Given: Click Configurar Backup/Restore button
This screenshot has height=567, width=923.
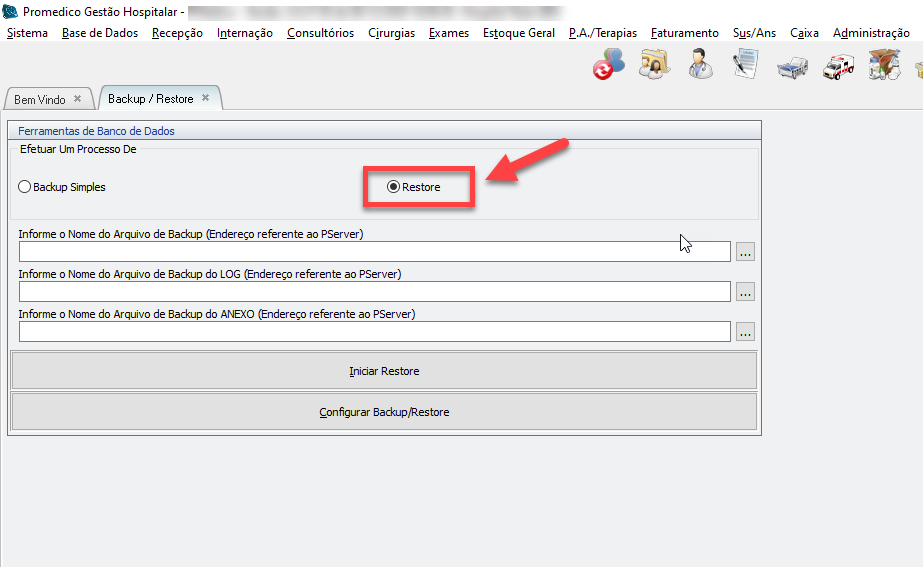Looking at the screenshot, I should point(384,412).
